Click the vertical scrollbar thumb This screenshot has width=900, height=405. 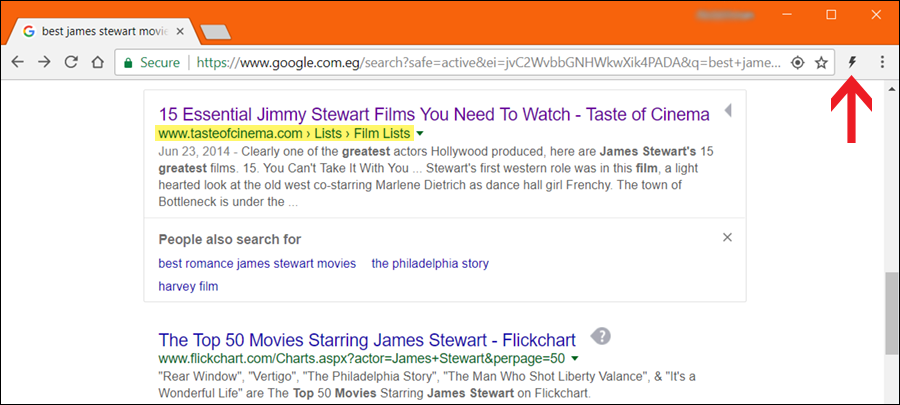click(890, 314)
